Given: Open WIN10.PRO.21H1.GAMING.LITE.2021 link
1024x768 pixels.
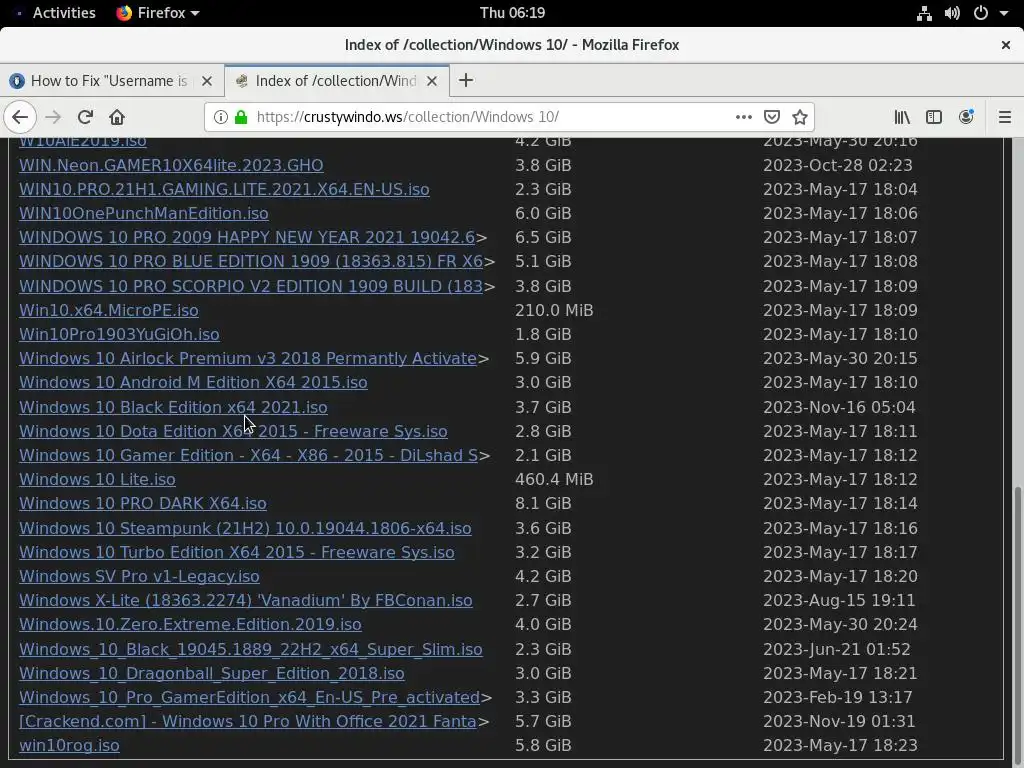Looking at the screenshot, I should tap(224, 189).
